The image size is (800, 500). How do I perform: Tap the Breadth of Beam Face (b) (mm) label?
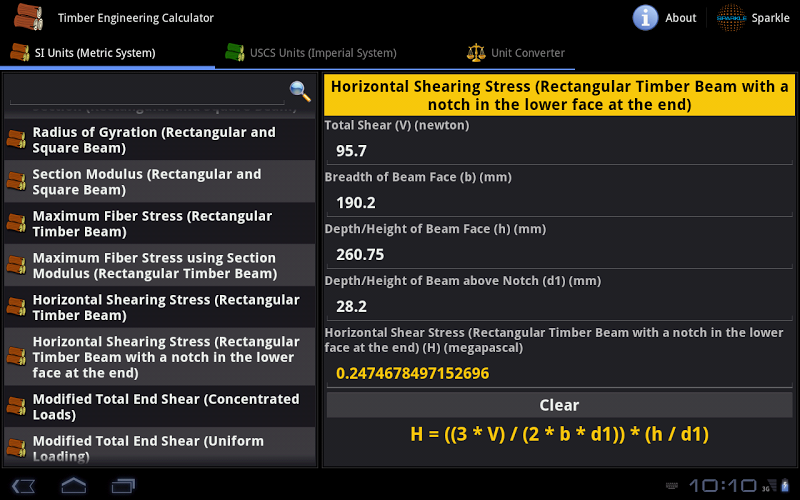click(418, 178)
